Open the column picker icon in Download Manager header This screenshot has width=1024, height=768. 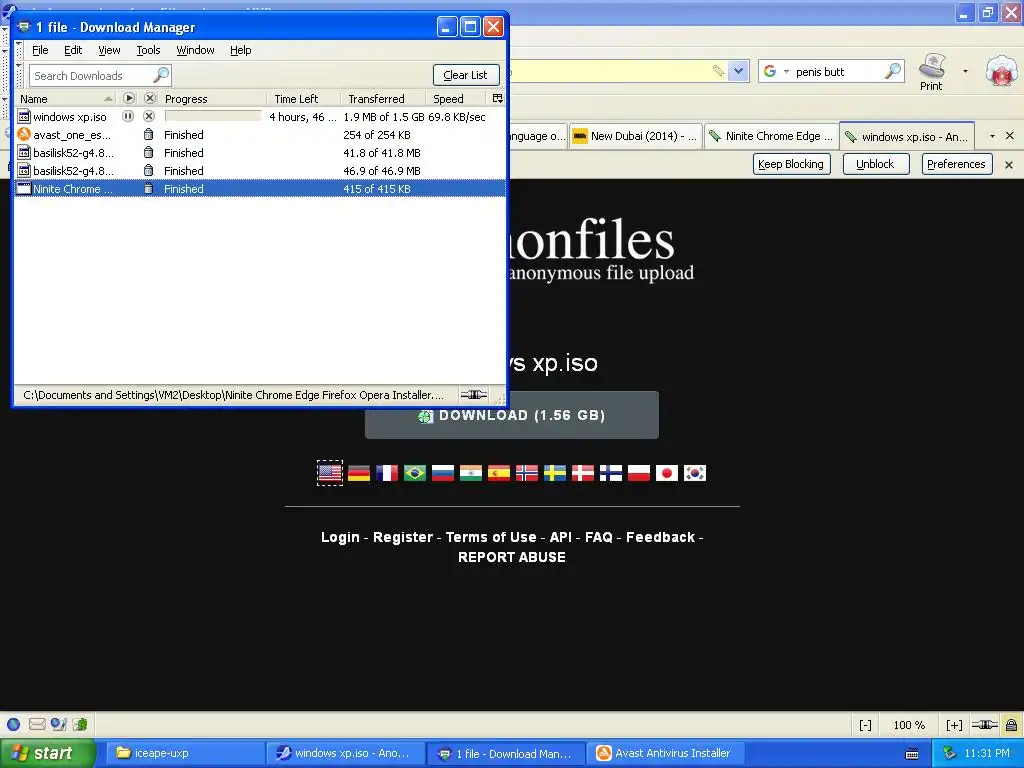pos(498,99)
